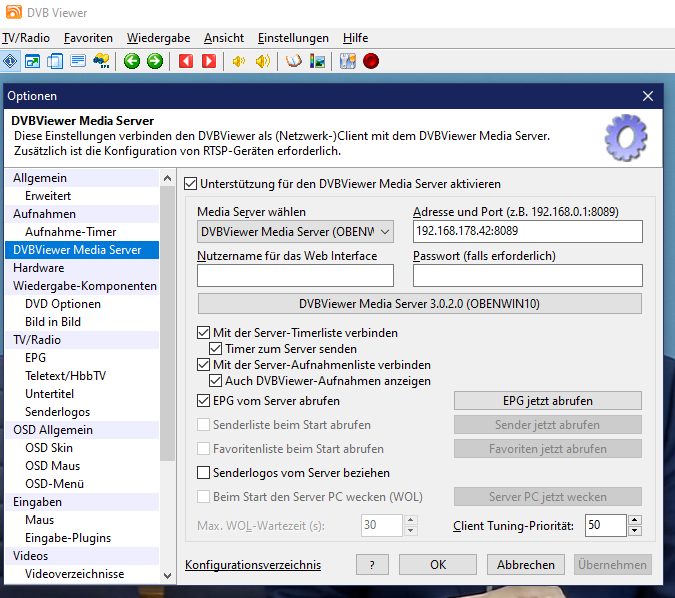Click the Nutzername für das Web Interface field
675x598 pixels.
click(295, 276)
